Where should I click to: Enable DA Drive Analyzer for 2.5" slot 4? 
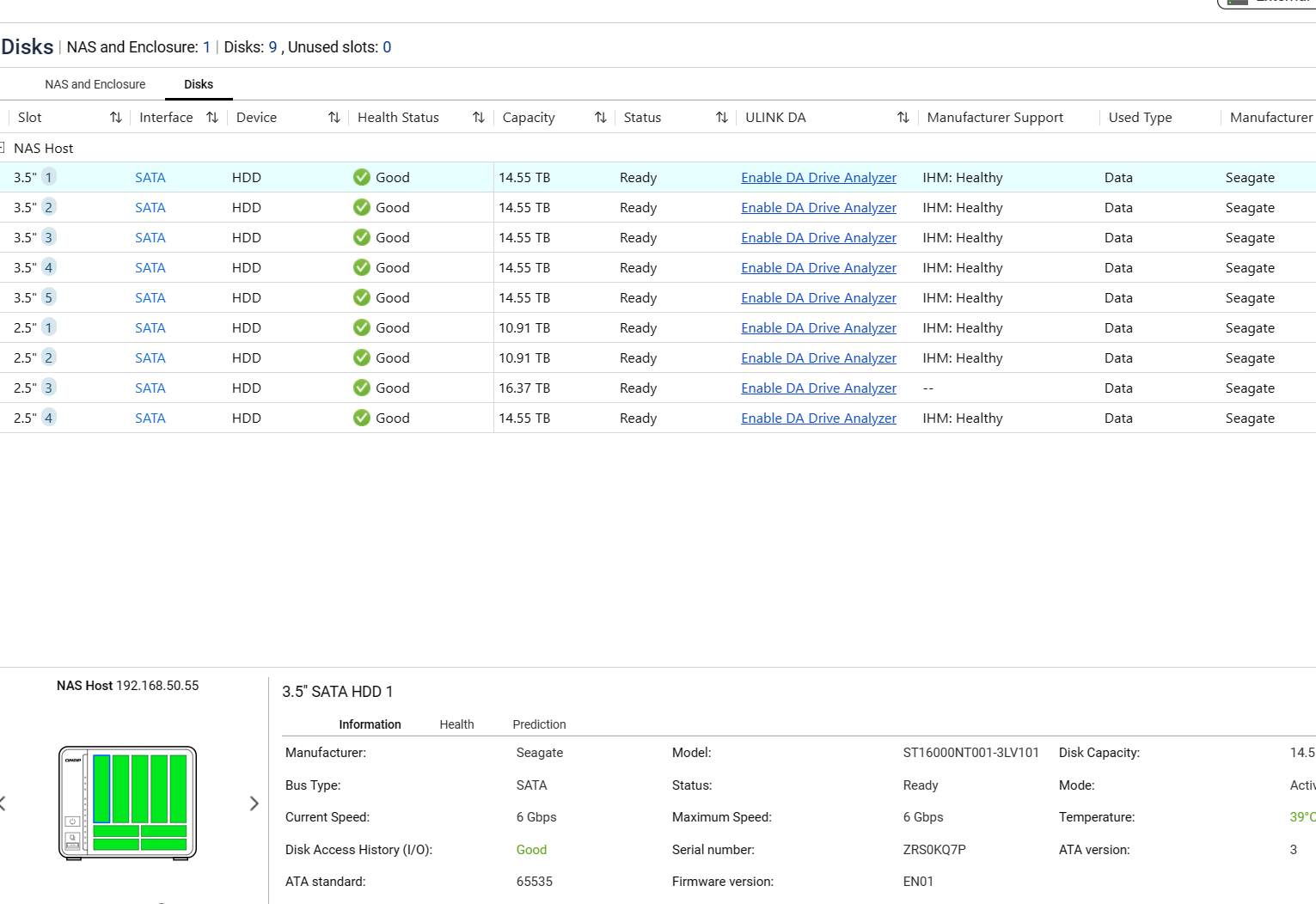pyautogui.click(x=818, y=418)
